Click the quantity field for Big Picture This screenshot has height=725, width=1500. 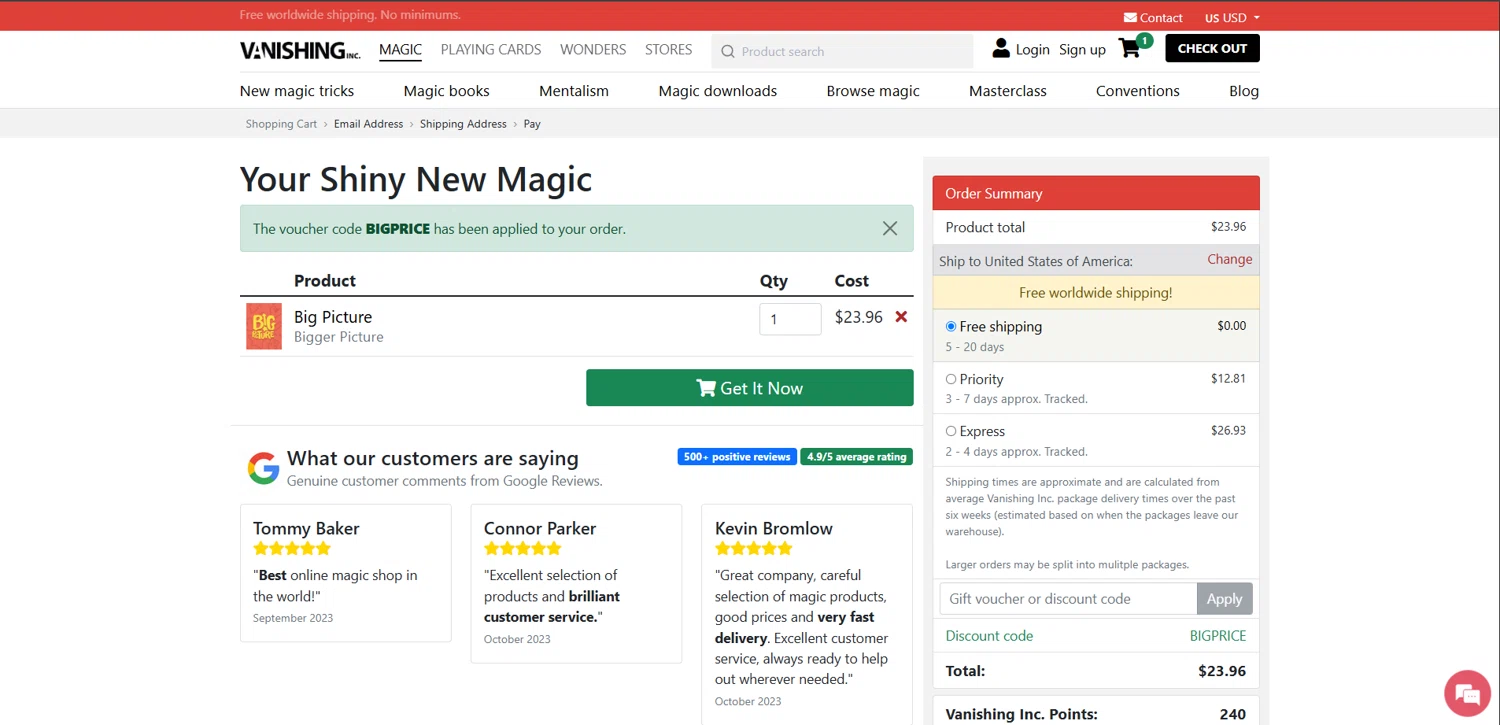pos(790,319)
